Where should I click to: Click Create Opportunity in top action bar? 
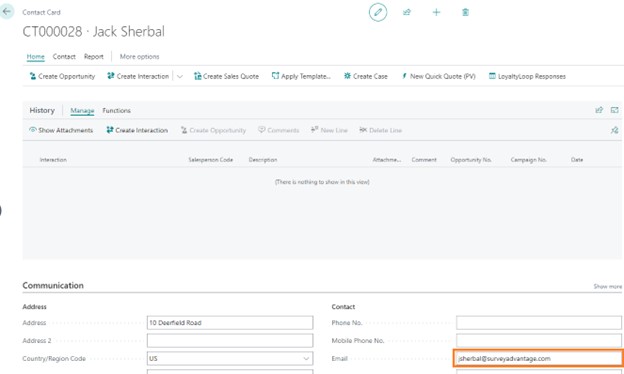tap(62, 76)
